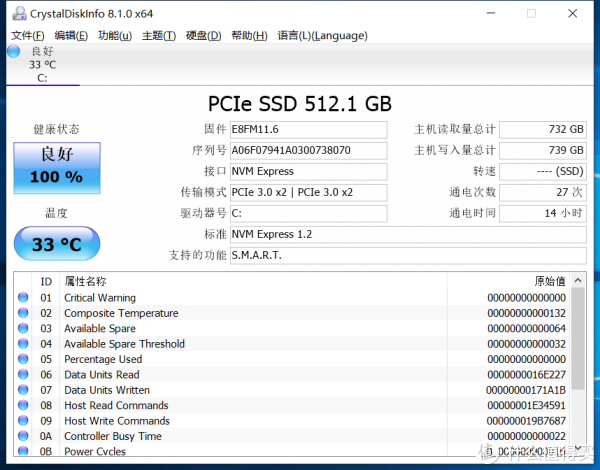Click the 属性名称 column header
600x470 pixels.
(253, 282)
